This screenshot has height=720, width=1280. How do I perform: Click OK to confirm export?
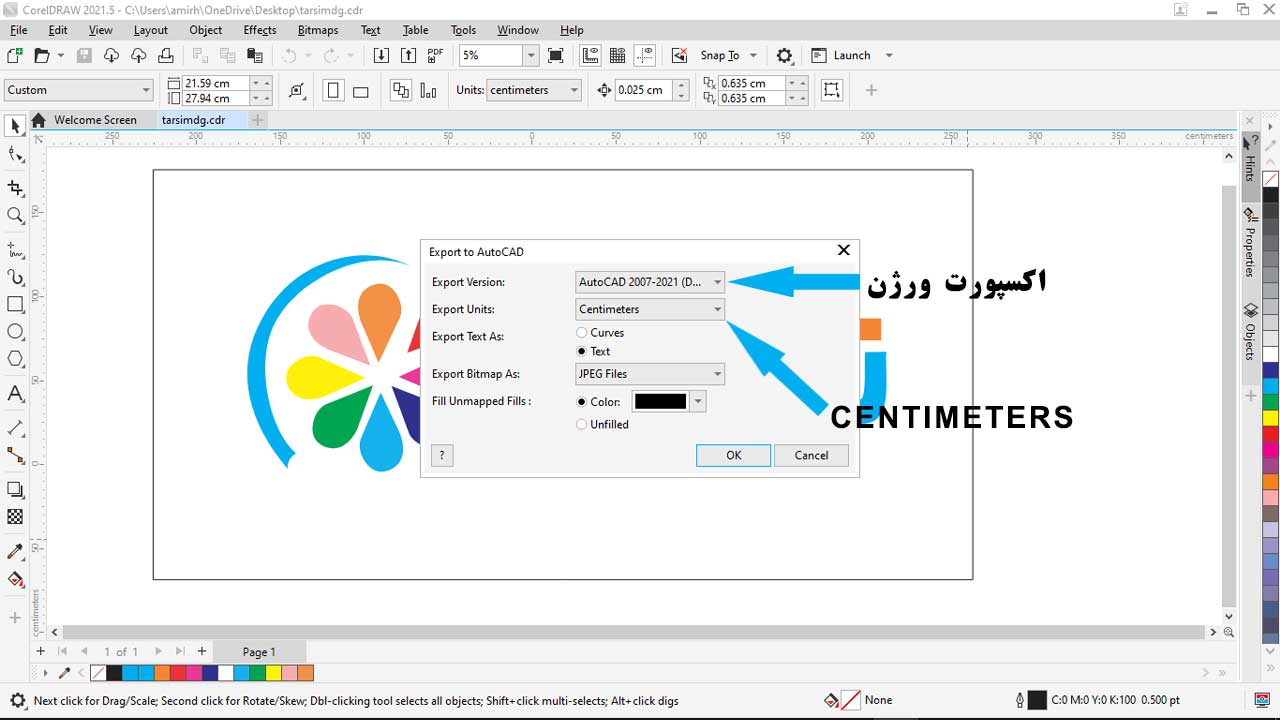(x=733, y=455)
